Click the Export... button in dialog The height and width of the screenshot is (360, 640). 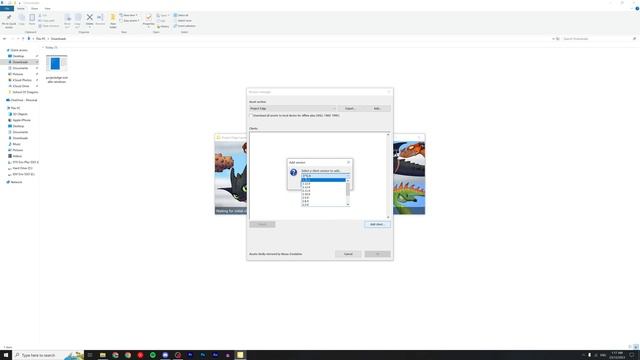click(350, 109)
